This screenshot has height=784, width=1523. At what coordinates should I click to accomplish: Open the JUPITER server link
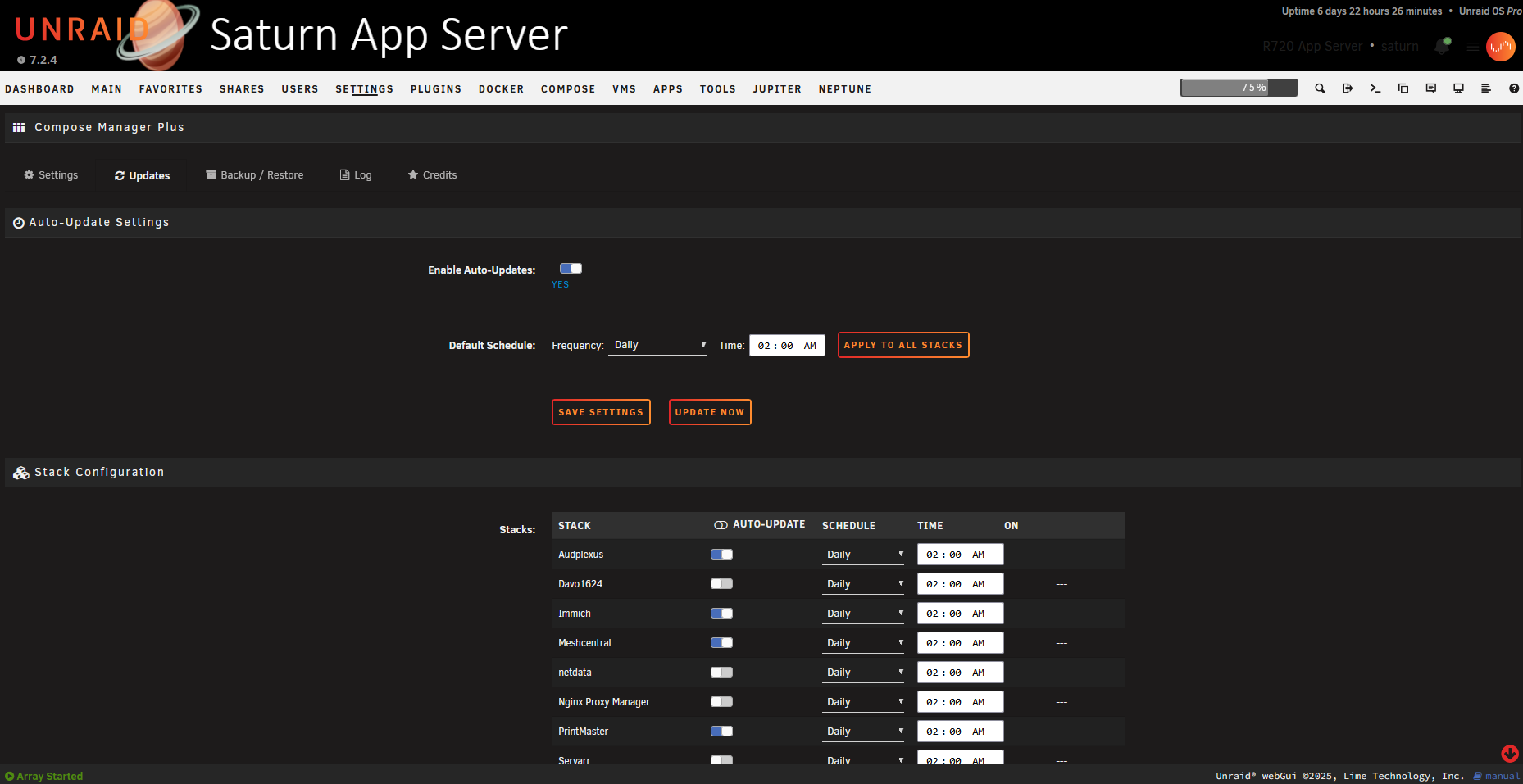777,89
